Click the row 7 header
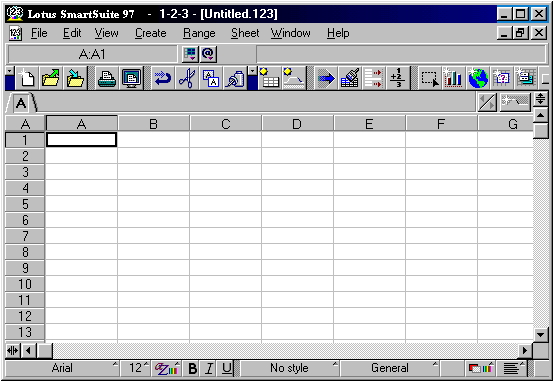Screen dimensions: 555x383 coord(25,236)
